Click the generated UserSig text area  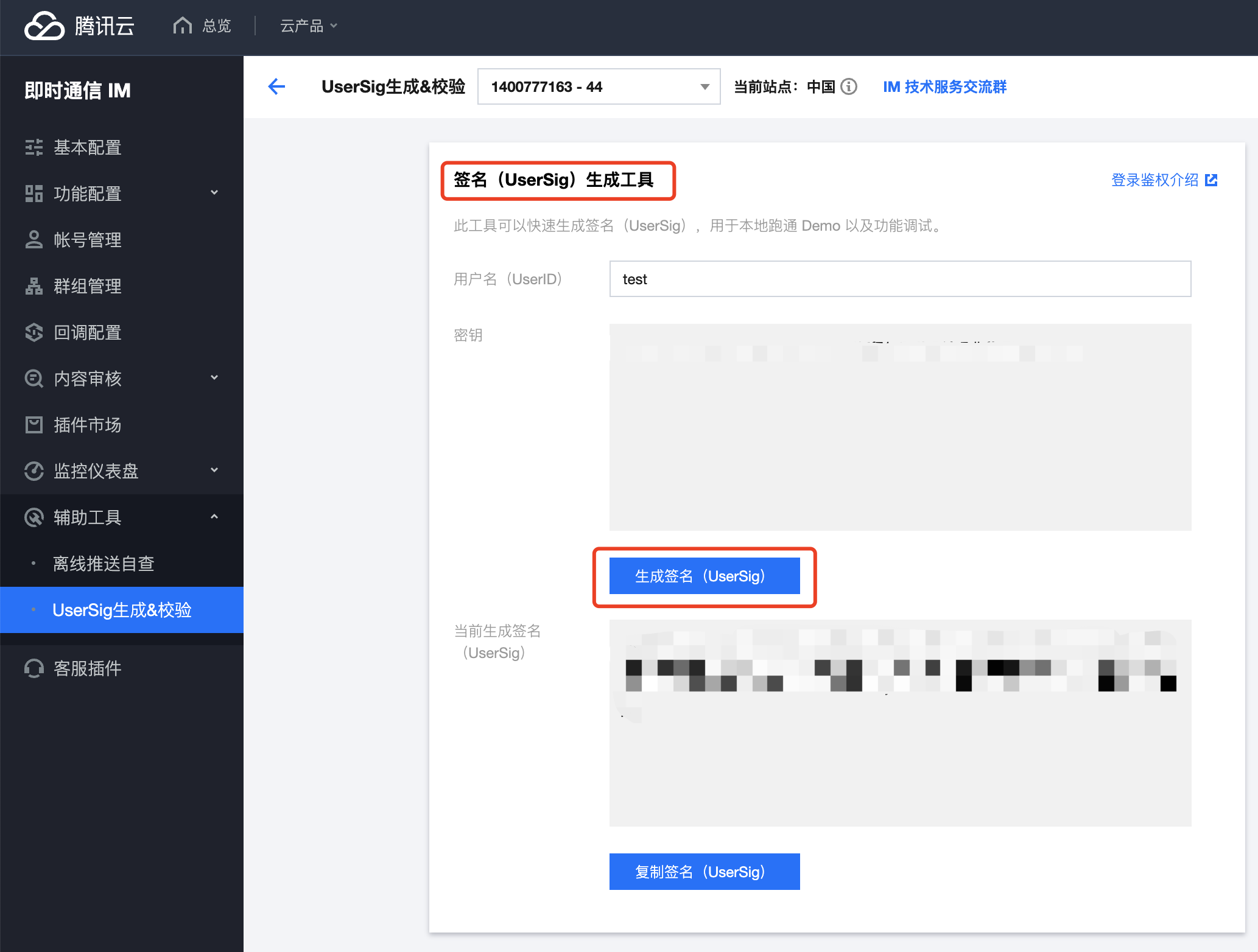click(900, 723)
